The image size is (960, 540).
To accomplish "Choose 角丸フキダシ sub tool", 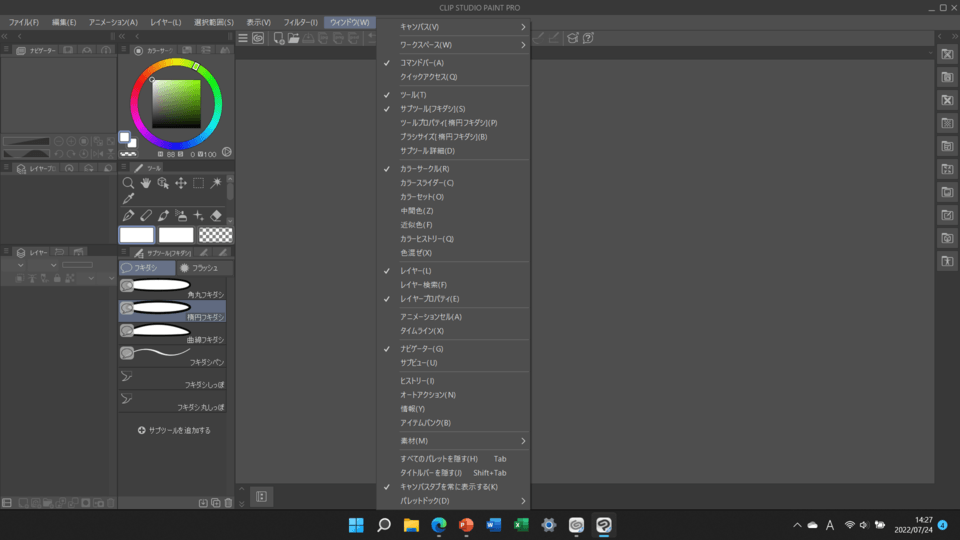I will pyautogui.click(x=173, y=288).
